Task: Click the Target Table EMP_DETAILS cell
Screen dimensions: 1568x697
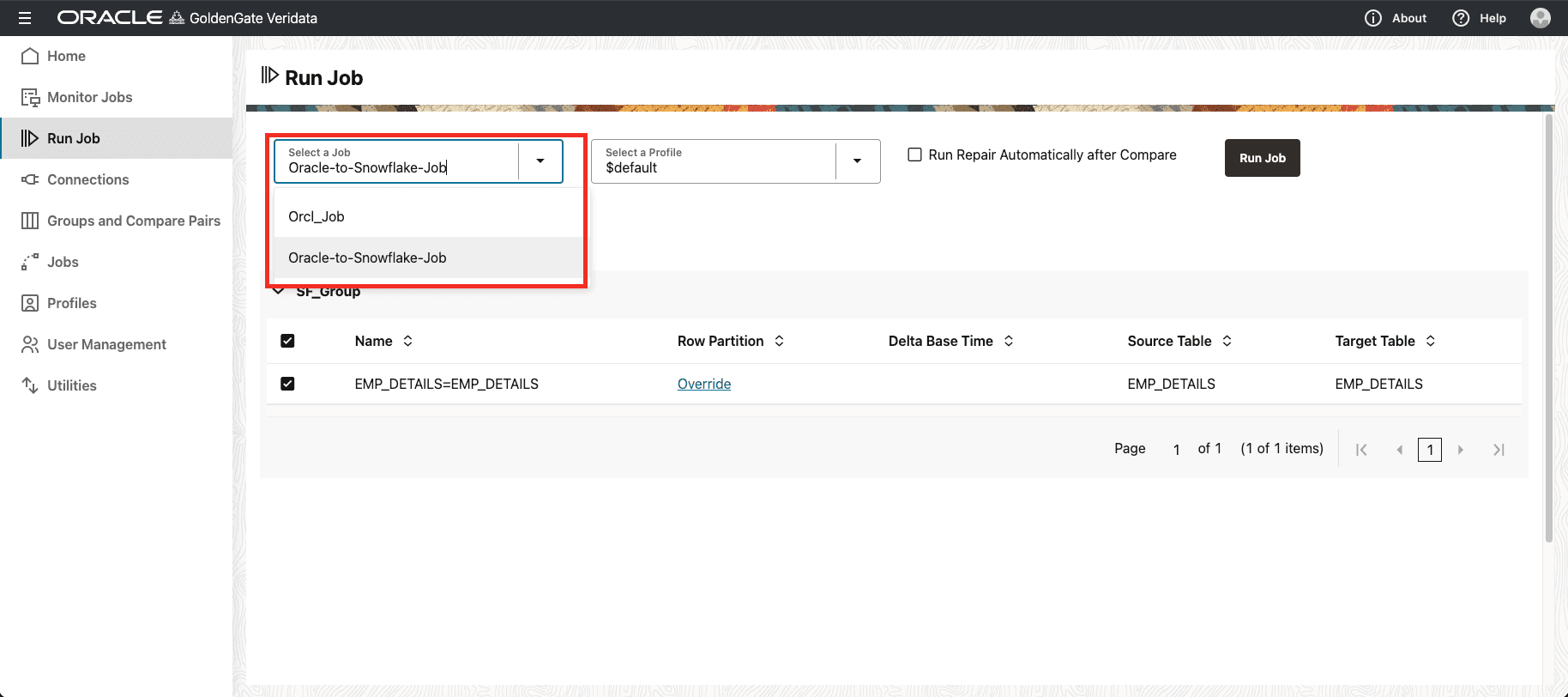Action: [1378, 384]
